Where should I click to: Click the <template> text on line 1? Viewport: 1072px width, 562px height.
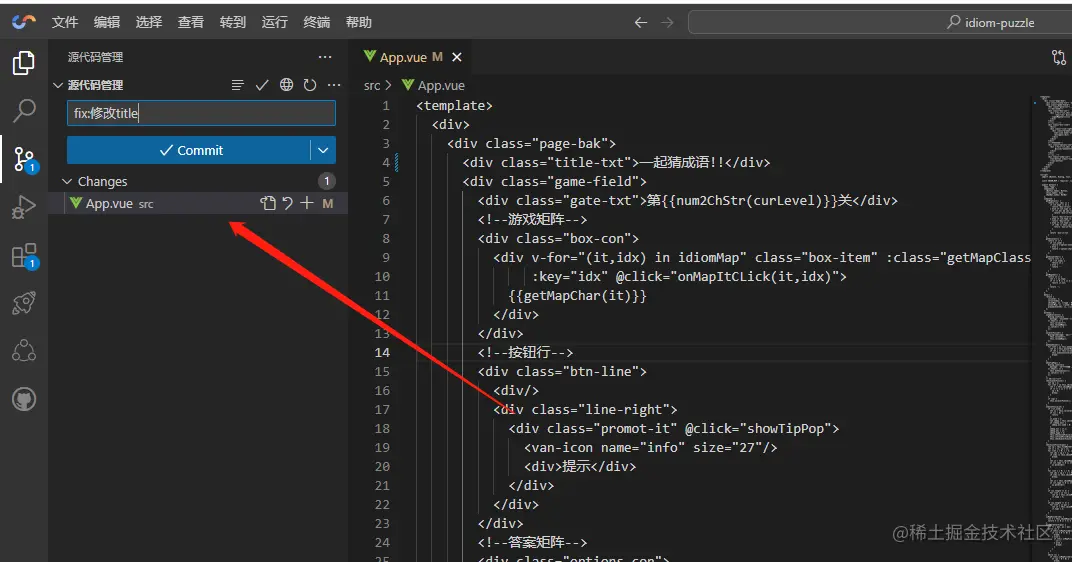tap(454, 105)
